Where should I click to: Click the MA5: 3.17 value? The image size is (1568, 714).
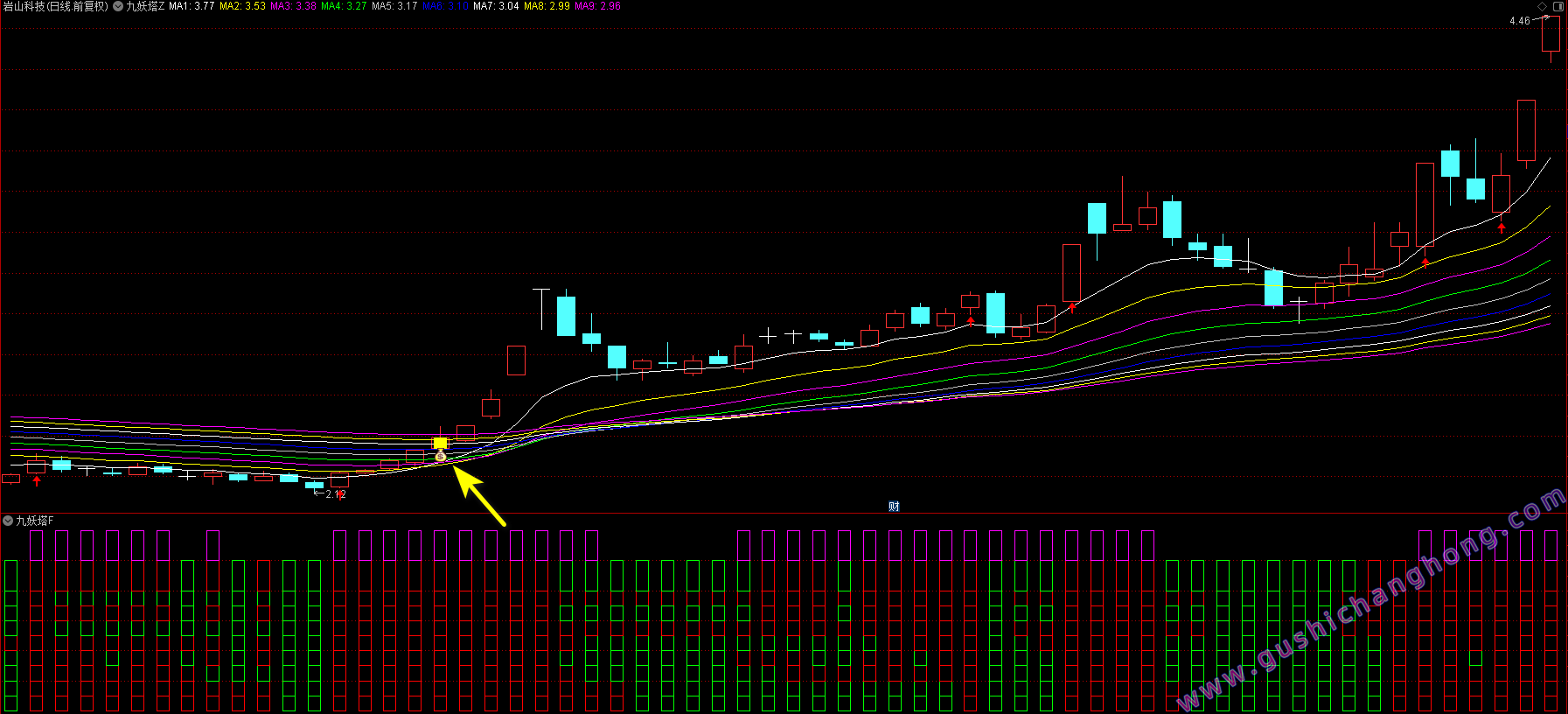394,6
